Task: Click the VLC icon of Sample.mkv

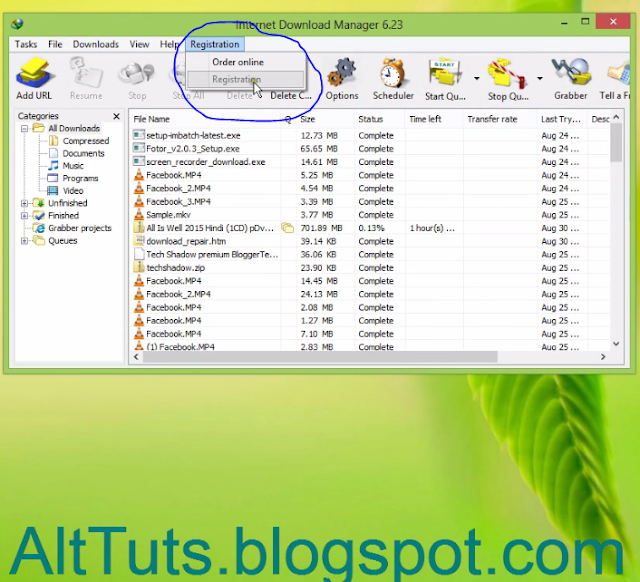Action: (x=139, y=215)
